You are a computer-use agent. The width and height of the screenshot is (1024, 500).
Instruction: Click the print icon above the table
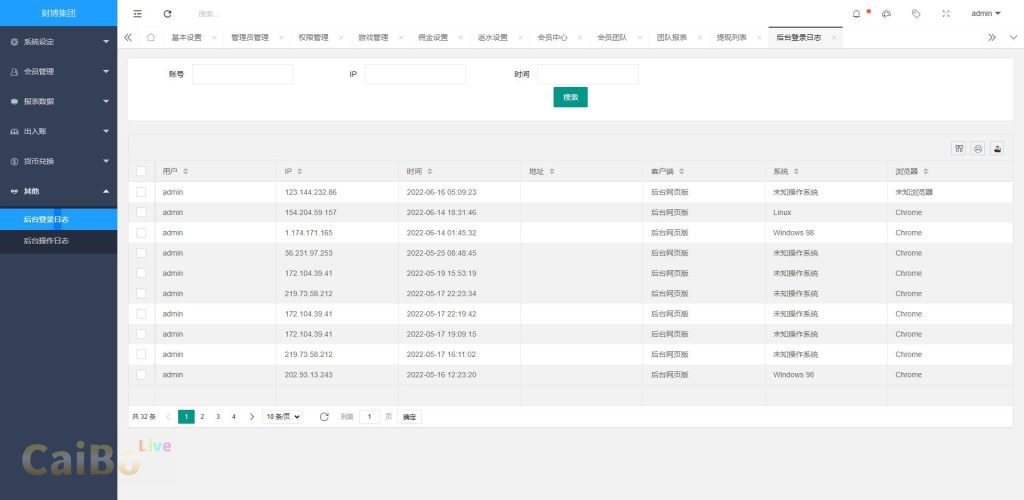pos(978,148)
